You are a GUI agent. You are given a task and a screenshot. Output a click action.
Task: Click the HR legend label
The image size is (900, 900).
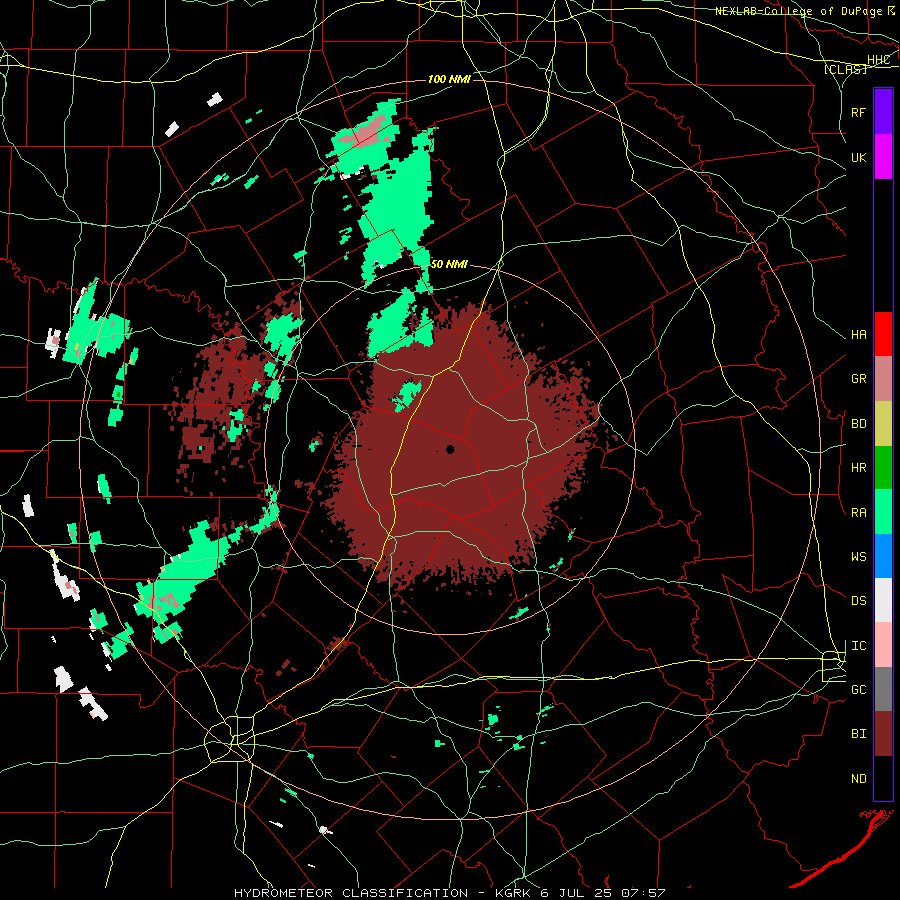858,468
